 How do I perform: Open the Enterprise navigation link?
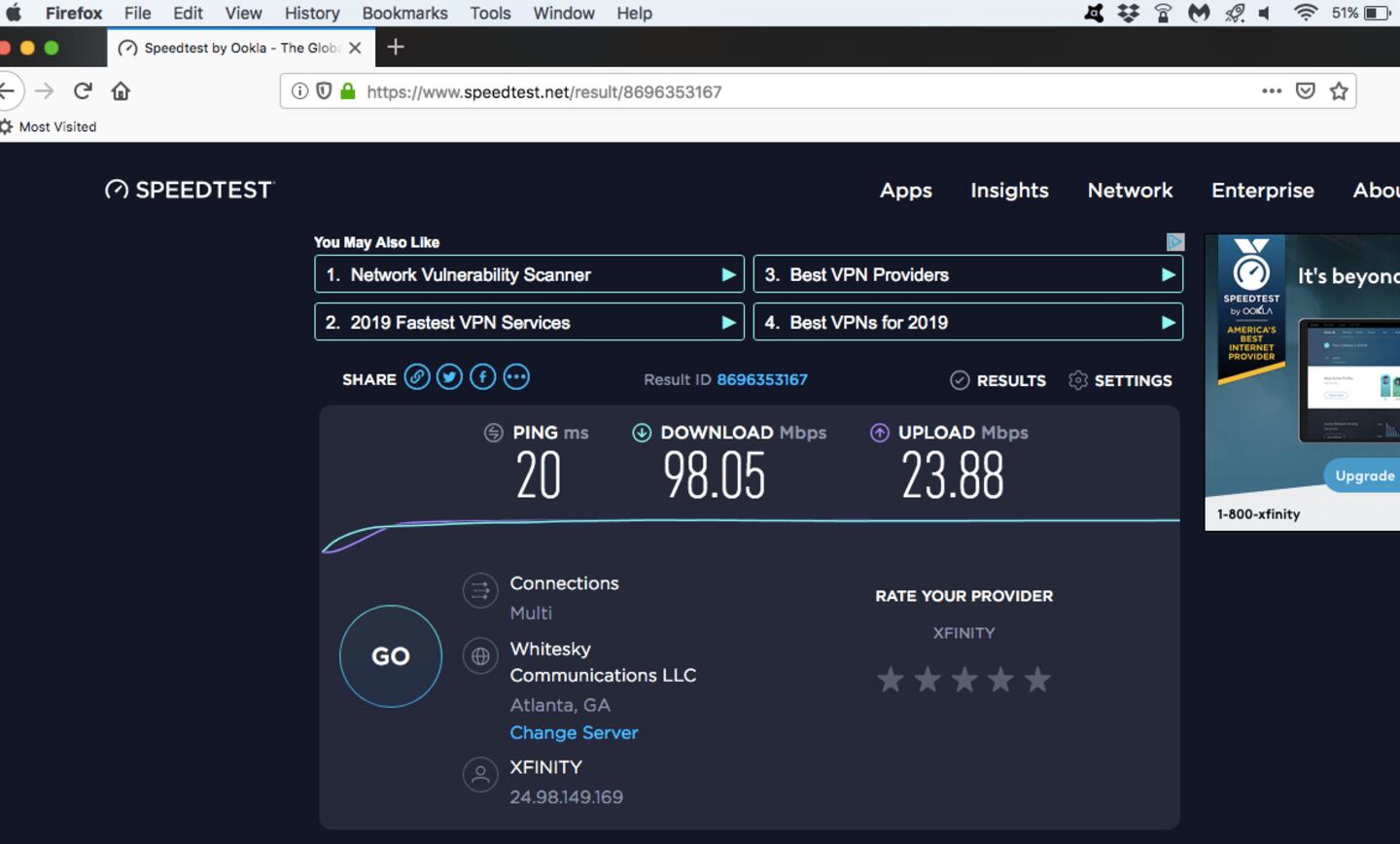(x=1263, y=191)
